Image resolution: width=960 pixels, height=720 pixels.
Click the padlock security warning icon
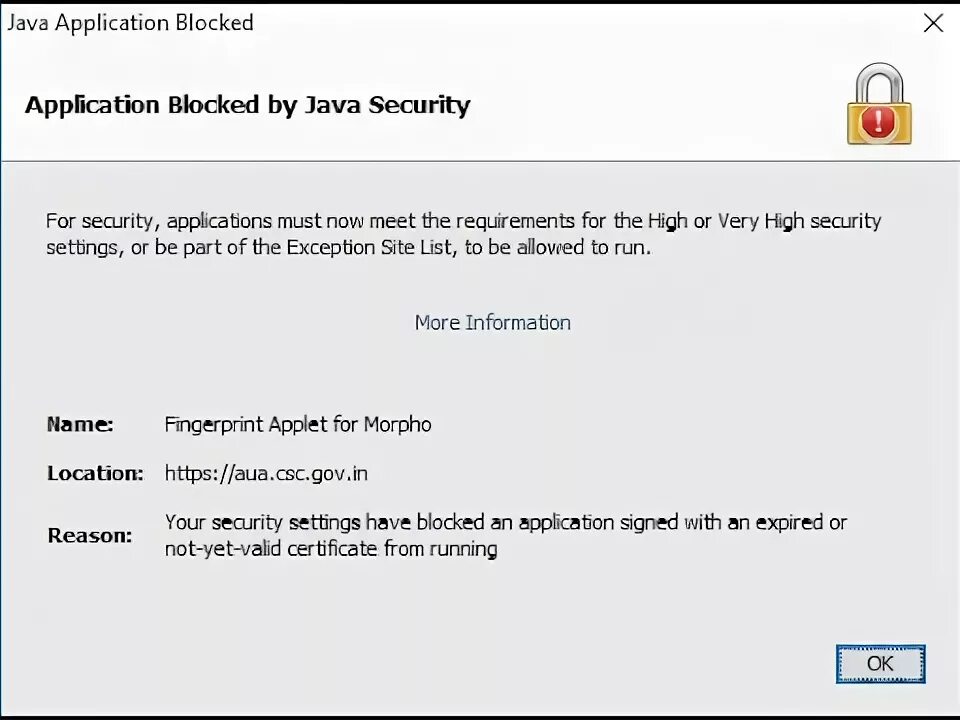pyautogui.click(x=879, y=104)
